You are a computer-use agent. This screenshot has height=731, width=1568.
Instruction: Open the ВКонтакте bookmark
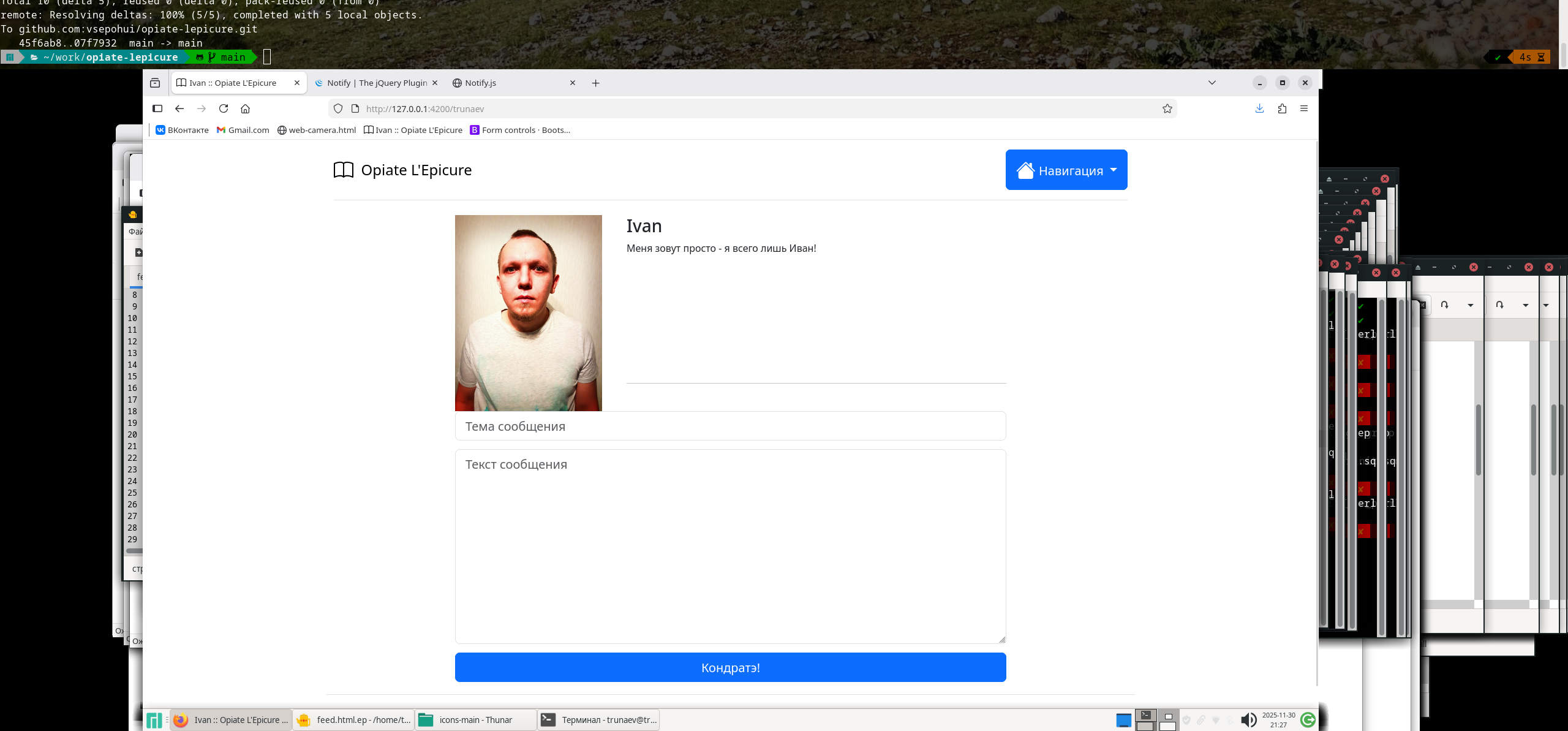click(183, 130)
